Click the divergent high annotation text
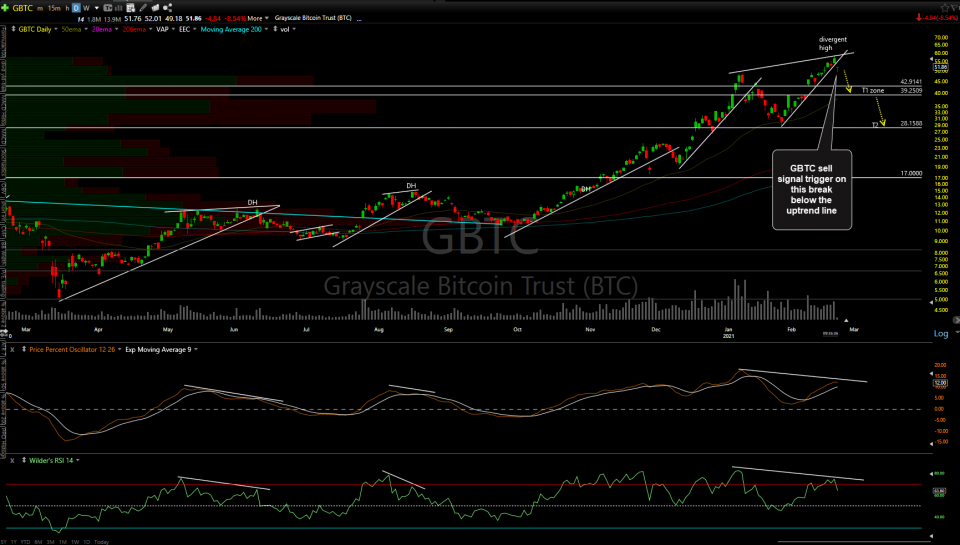The height and width of the screenshot is (545, 960). 833,43
